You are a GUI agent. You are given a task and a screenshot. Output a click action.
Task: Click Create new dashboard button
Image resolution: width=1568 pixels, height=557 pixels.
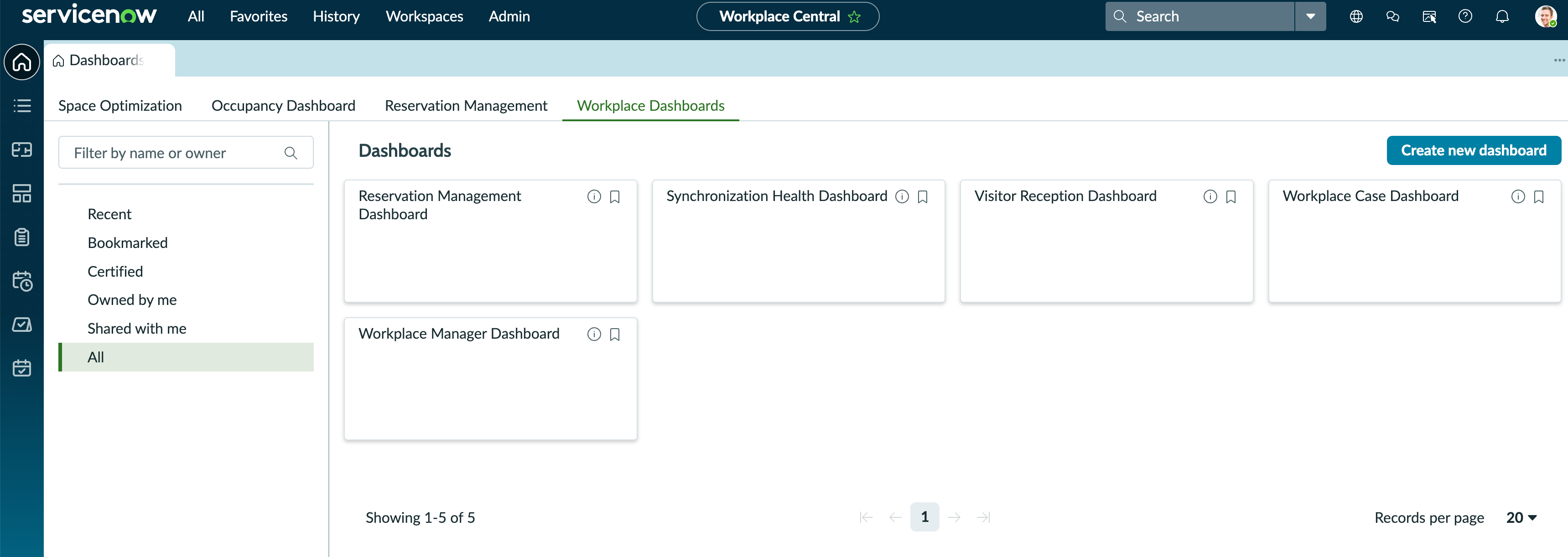pyautogui.click(x=1474, y=150)
